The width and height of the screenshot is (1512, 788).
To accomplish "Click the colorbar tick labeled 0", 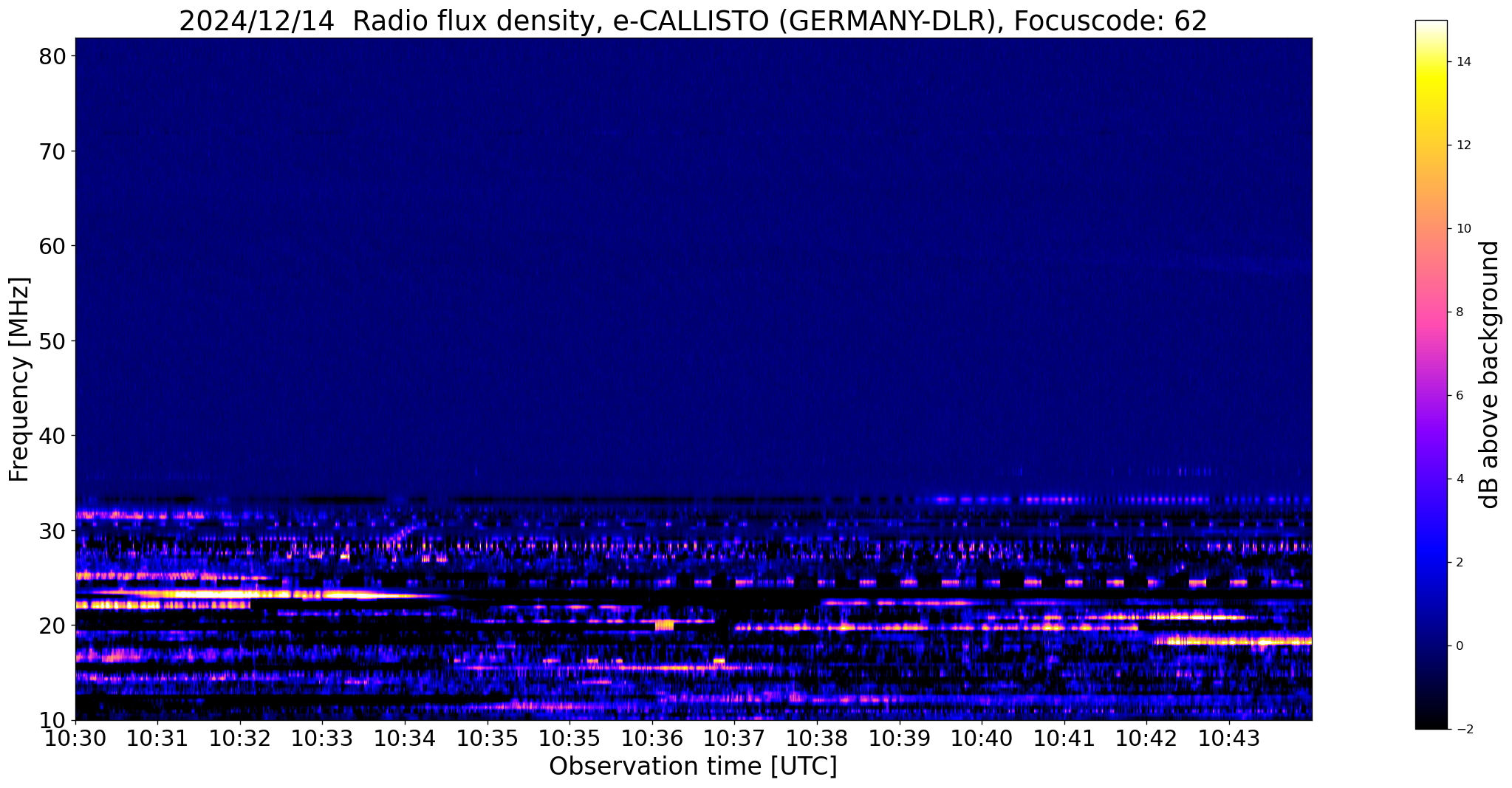I will pos(1460,646).
